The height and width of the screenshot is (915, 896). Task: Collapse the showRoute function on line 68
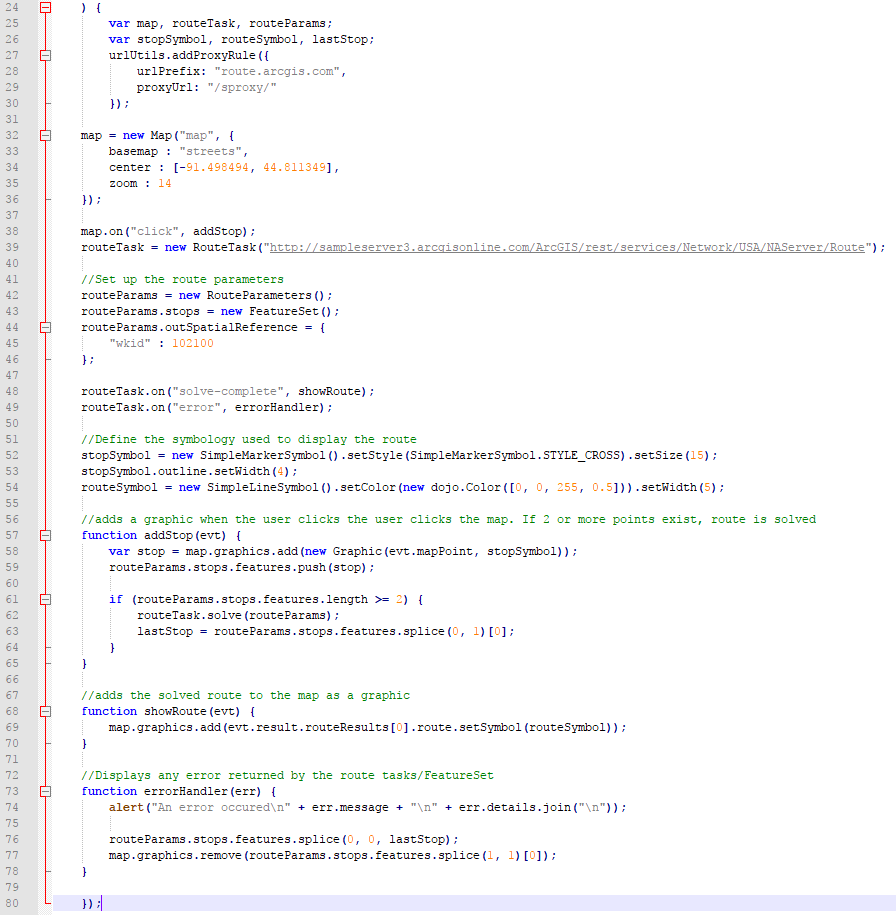tap(46, 711)
